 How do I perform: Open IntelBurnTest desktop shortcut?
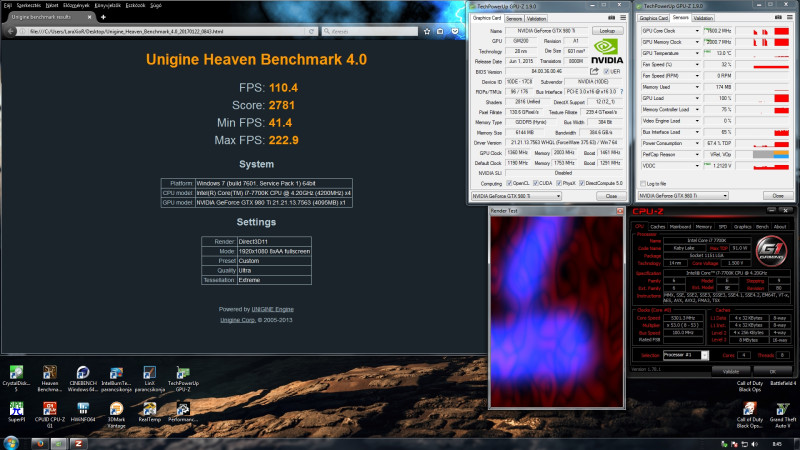click(x=116, y=373)
